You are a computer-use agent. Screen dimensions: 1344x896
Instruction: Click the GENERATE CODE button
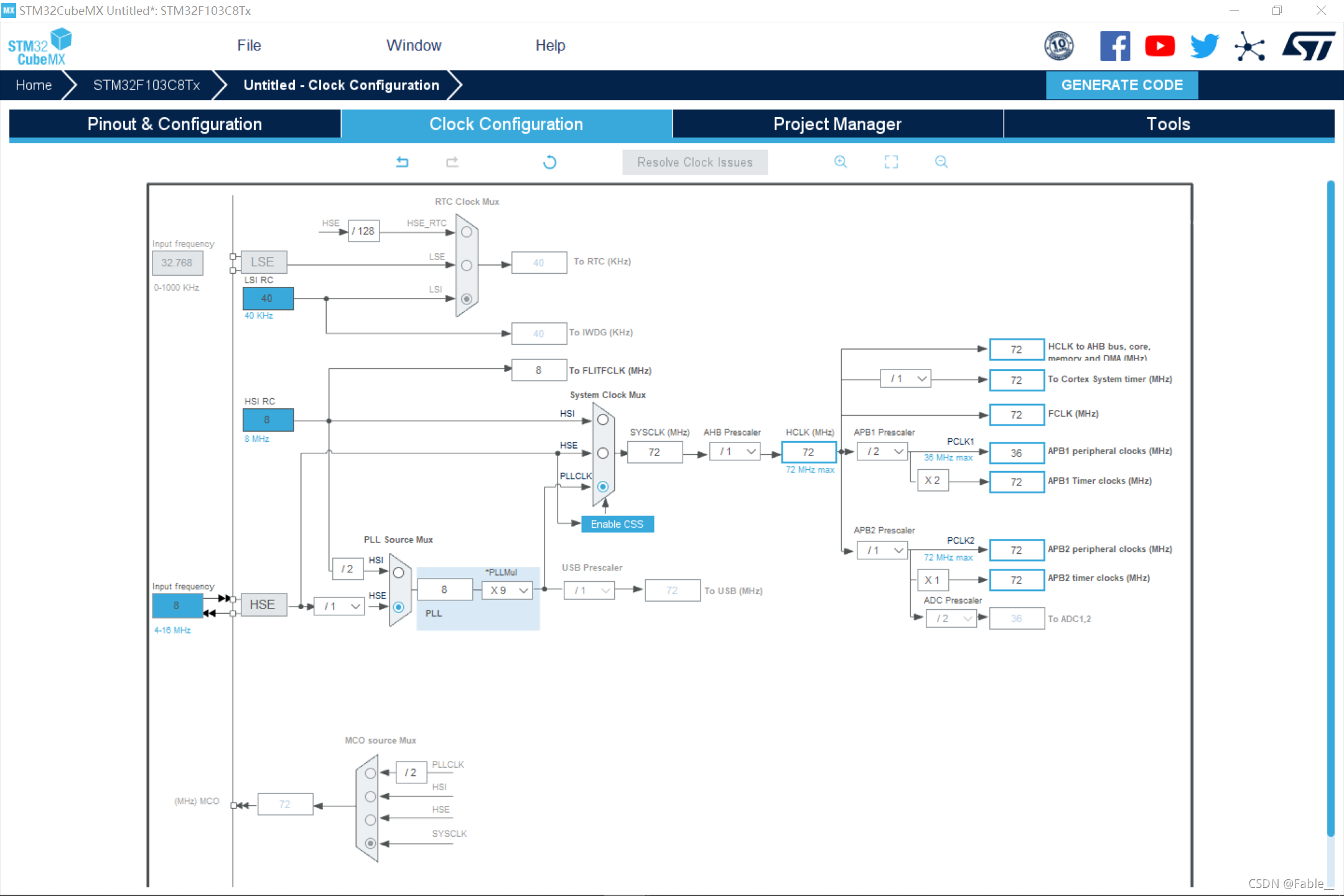[x=1122, y=85]
